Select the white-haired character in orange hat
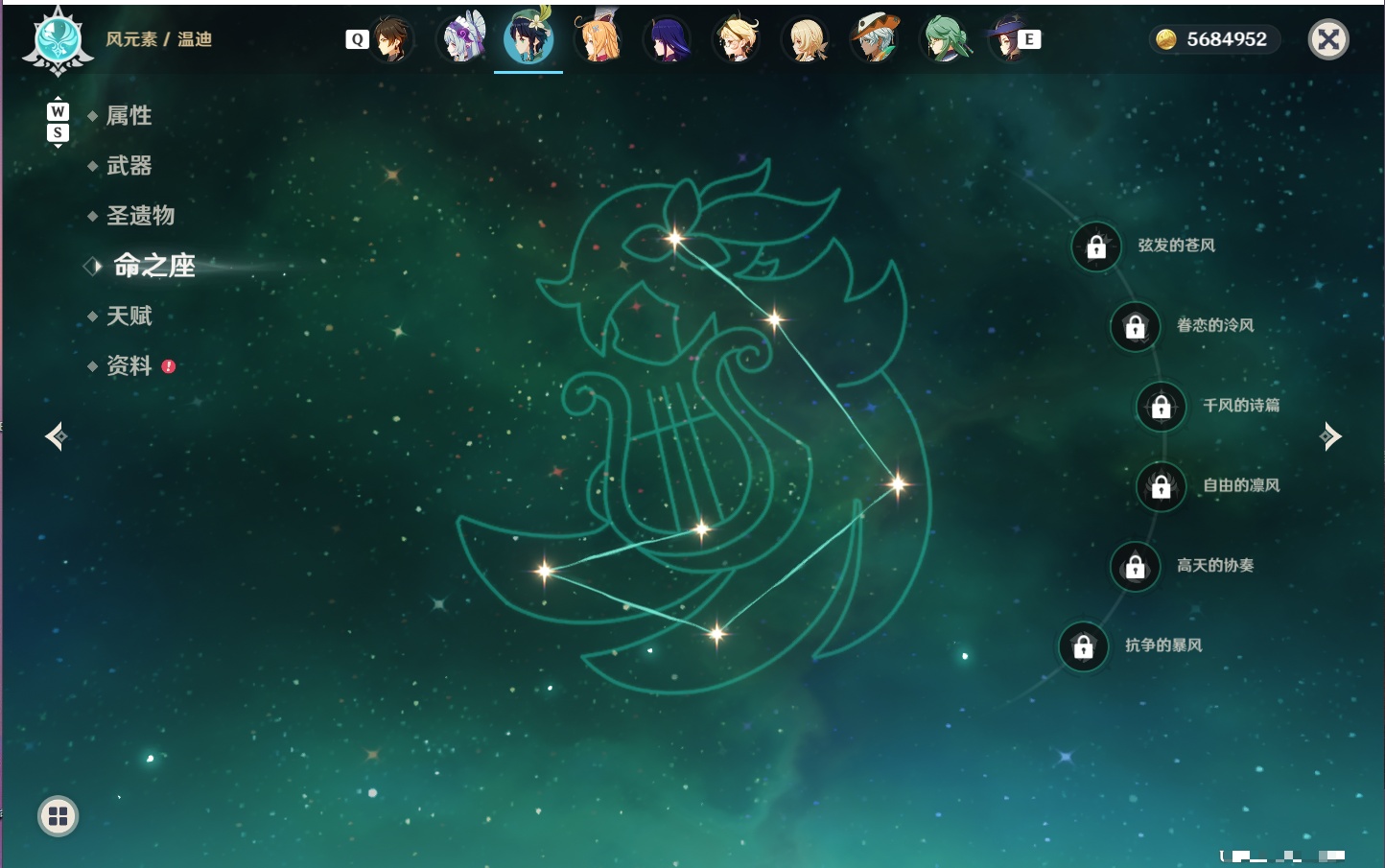 point(875,38)
